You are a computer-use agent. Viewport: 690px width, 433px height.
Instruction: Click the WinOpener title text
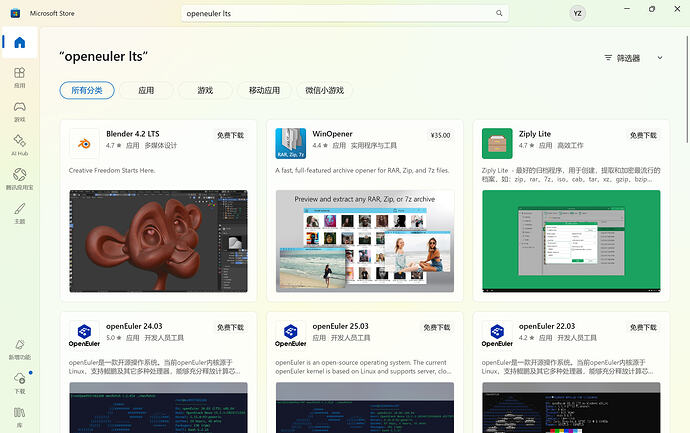tap(332, 134)
